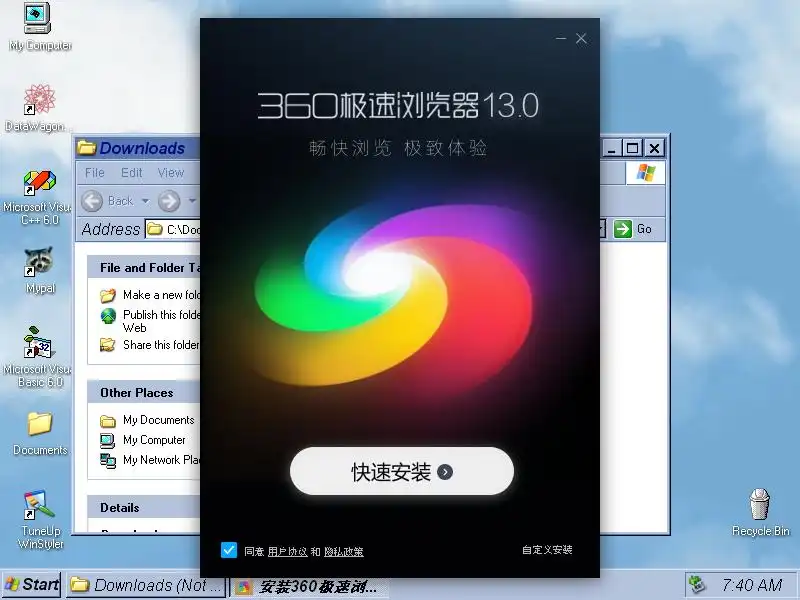800x600 pixels.
Task: Click the green Go button
Action: pos(633,229)
